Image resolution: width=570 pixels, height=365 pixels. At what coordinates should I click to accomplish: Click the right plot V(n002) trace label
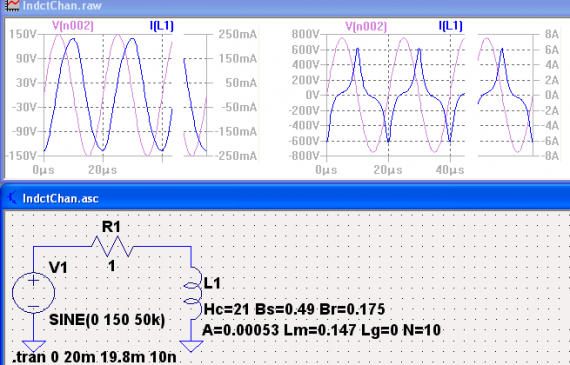tap(366, 27)
